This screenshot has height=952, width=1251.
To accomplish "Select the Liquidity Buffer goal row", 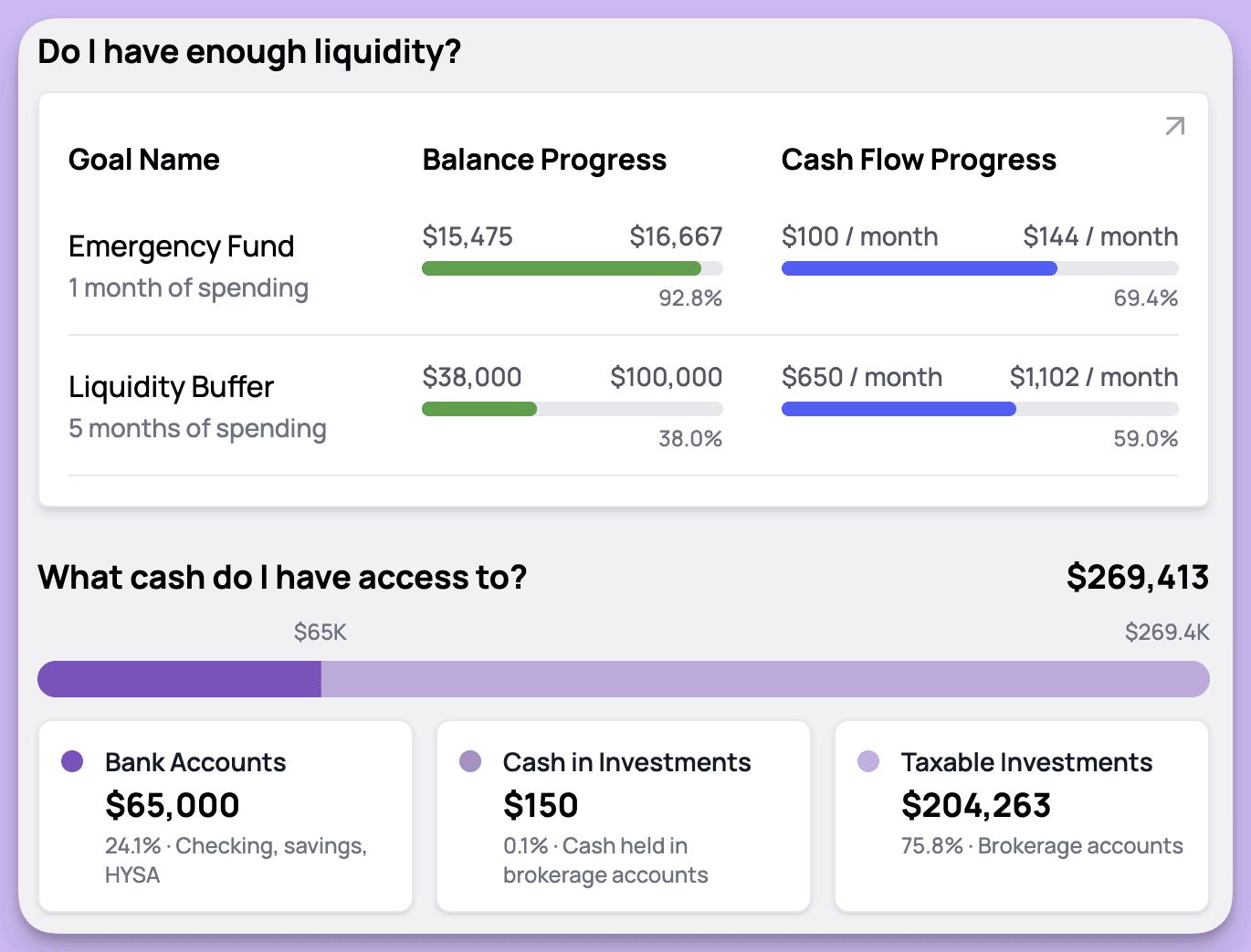I will [624, 406].
